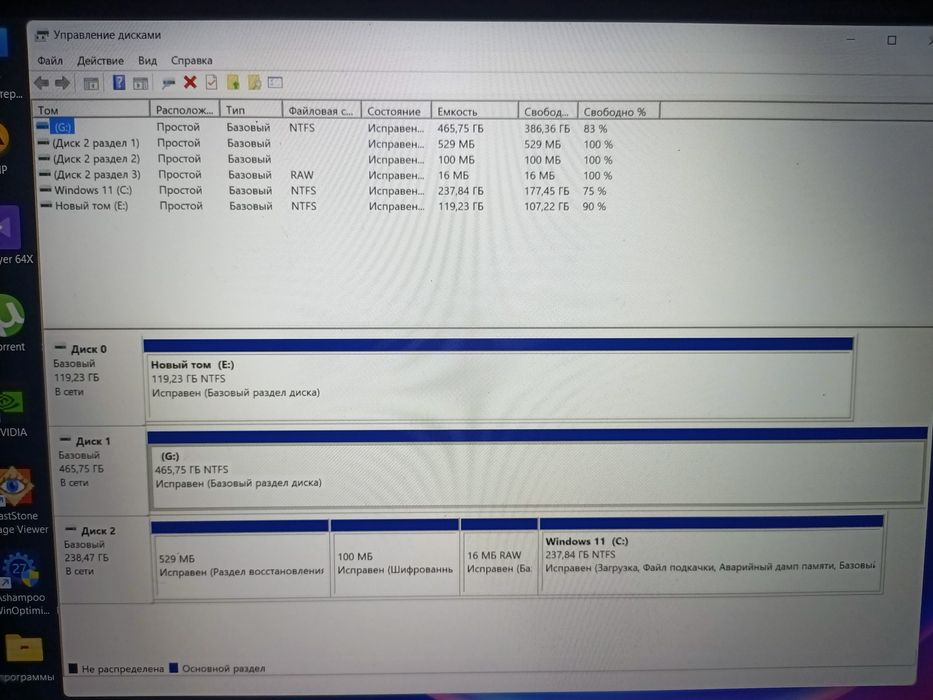Select the 16 МБ RAW partition block
This screenshot has height=700, width=933.
[499, 557]
